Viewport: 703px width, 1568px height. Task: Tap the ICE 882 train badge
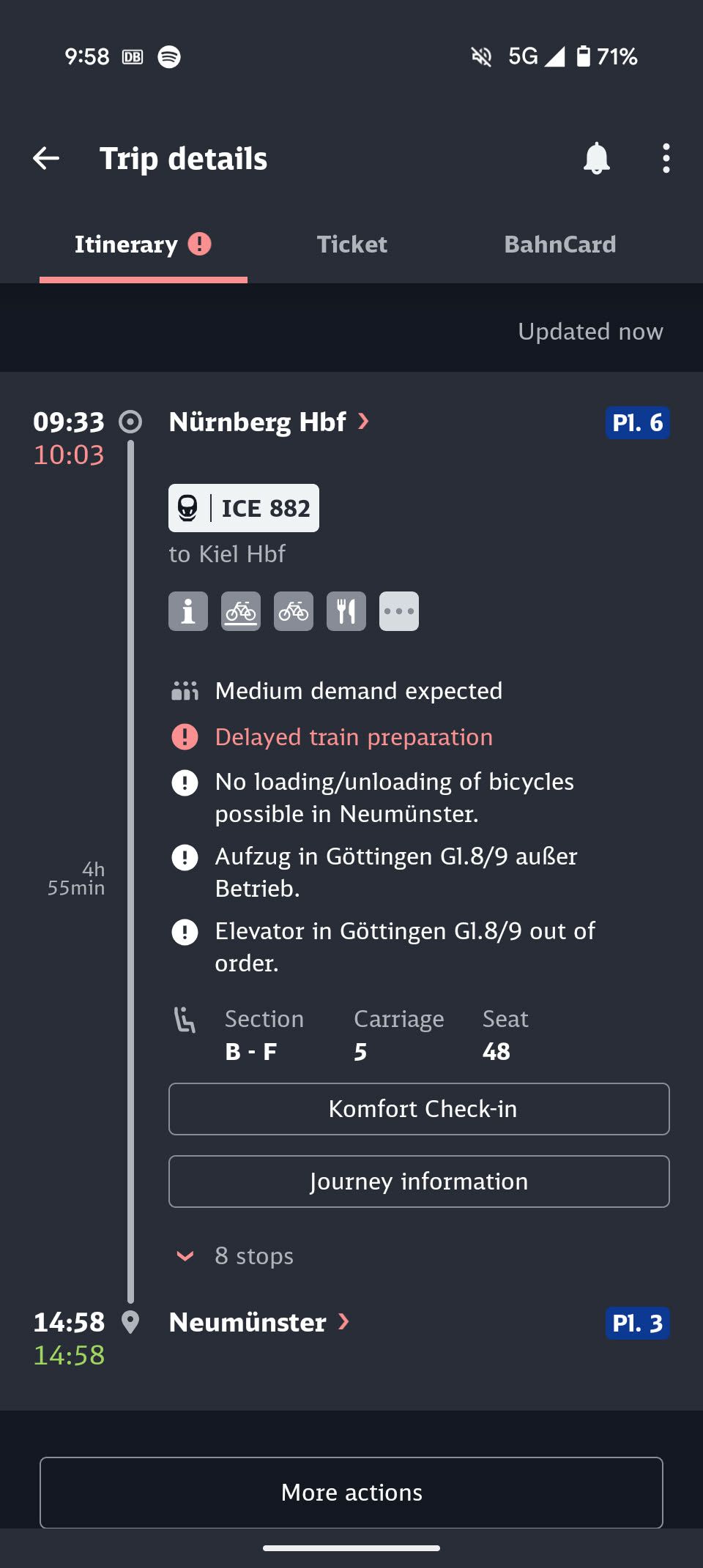click(244, 508)
